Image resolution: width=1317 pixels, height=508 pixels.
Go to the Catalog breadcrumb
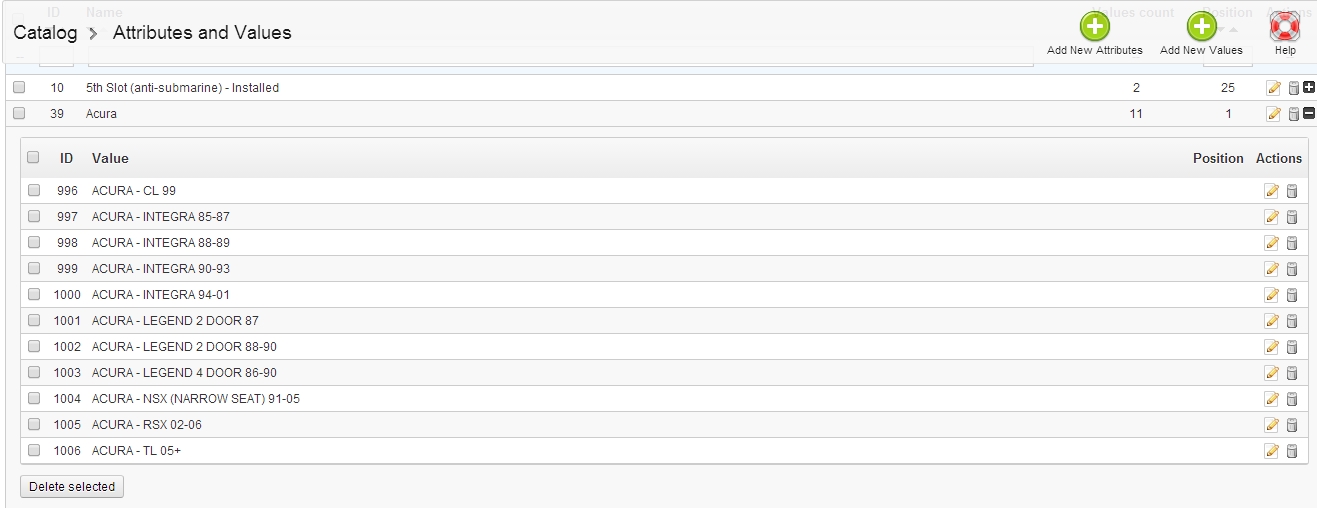click(x=45, y=33)
